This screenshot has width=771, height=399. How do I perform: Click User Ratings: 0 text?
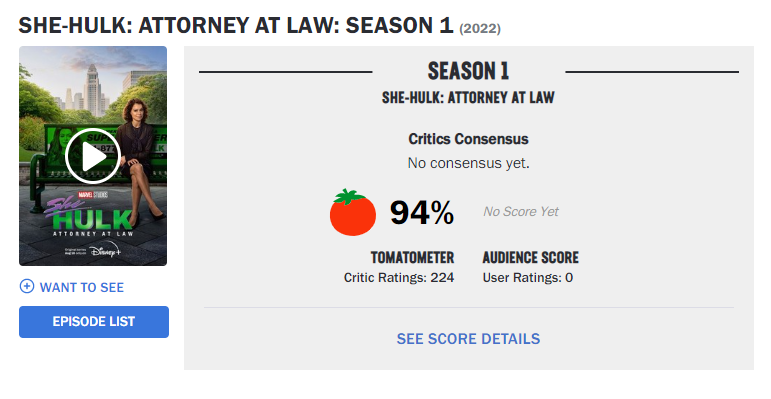coord(528,277)
